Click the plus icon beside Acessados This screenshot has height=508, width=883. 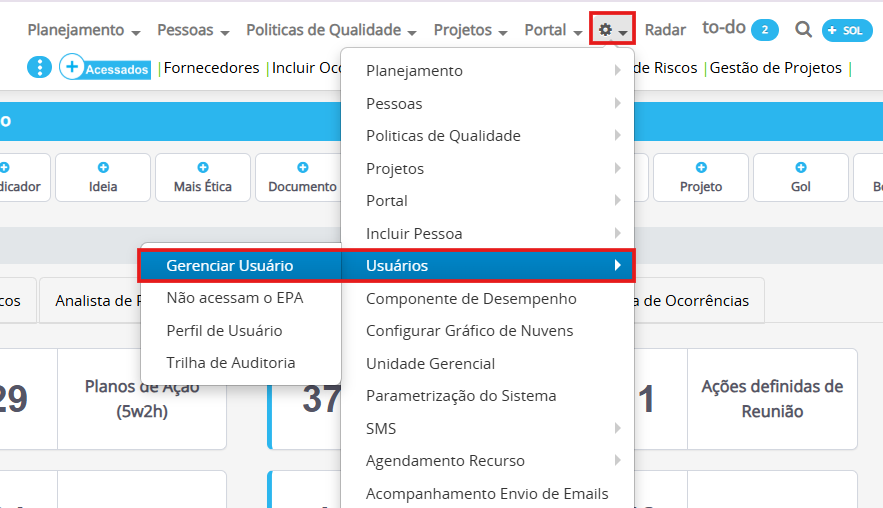pyautogui.click(x=72, y=67)
